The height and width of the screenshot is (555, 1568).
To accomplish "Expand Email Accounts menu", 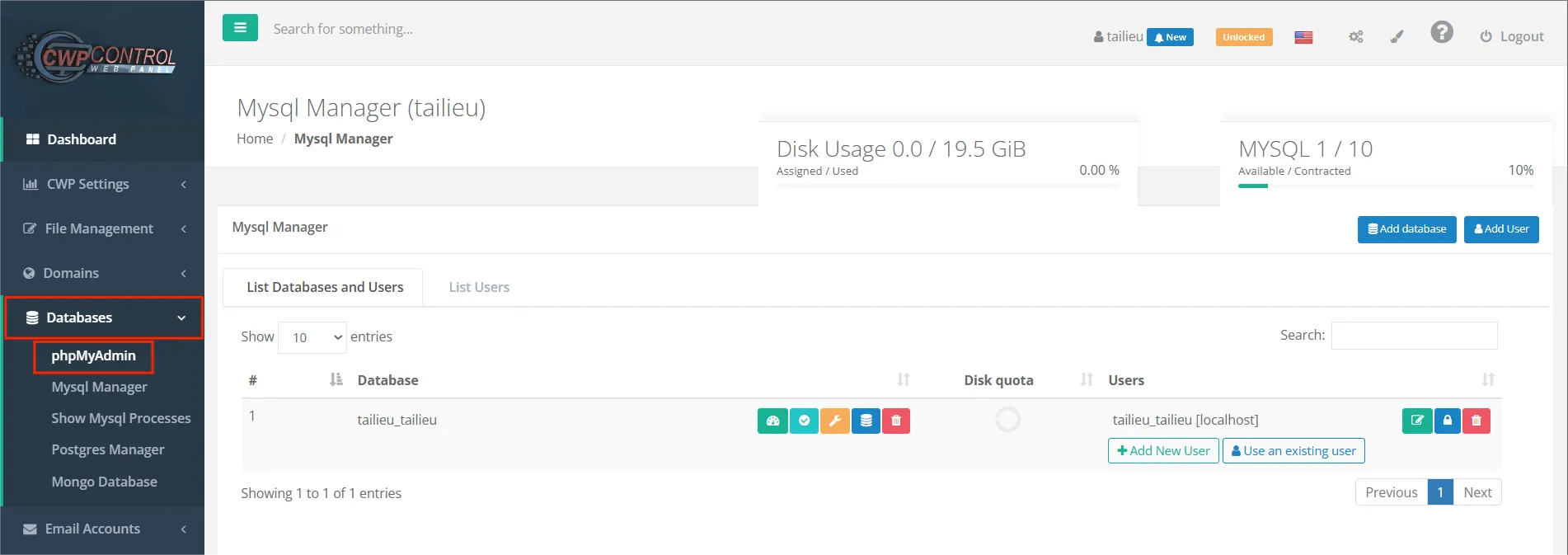I will coord(102,529).
